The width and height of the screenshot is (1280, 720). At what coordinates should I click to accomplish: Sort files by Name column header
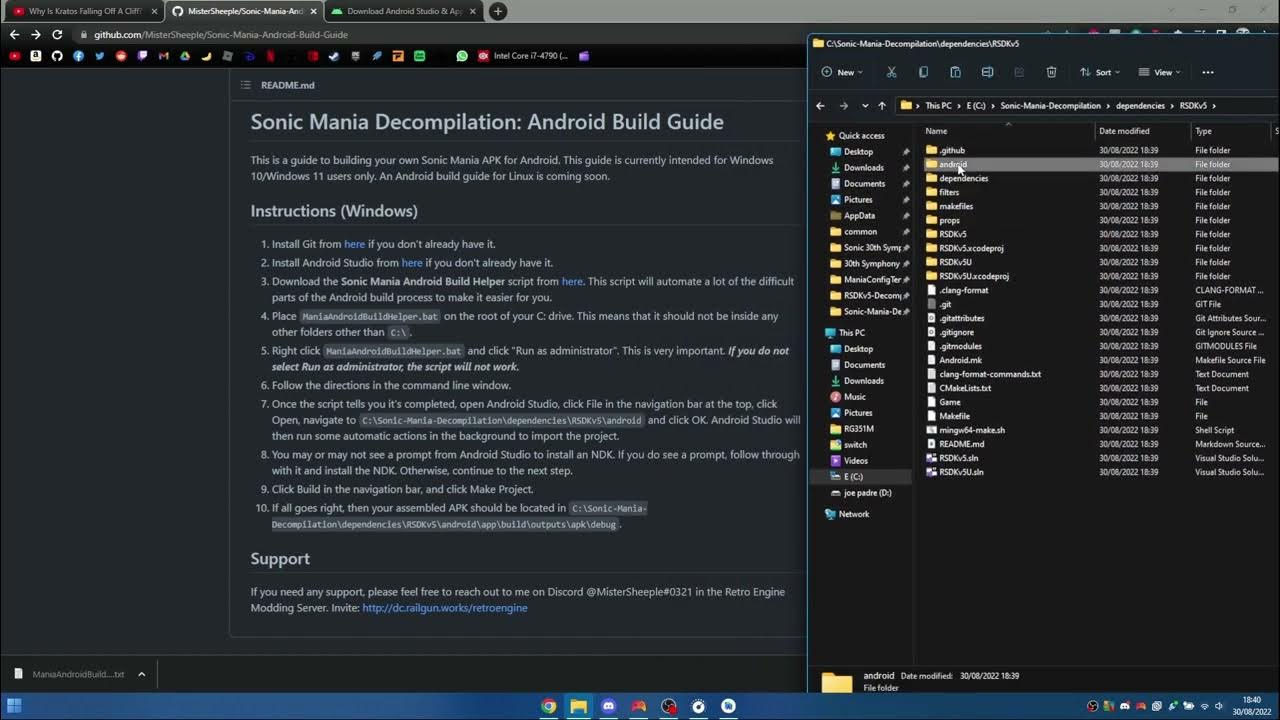point(1008,131)
